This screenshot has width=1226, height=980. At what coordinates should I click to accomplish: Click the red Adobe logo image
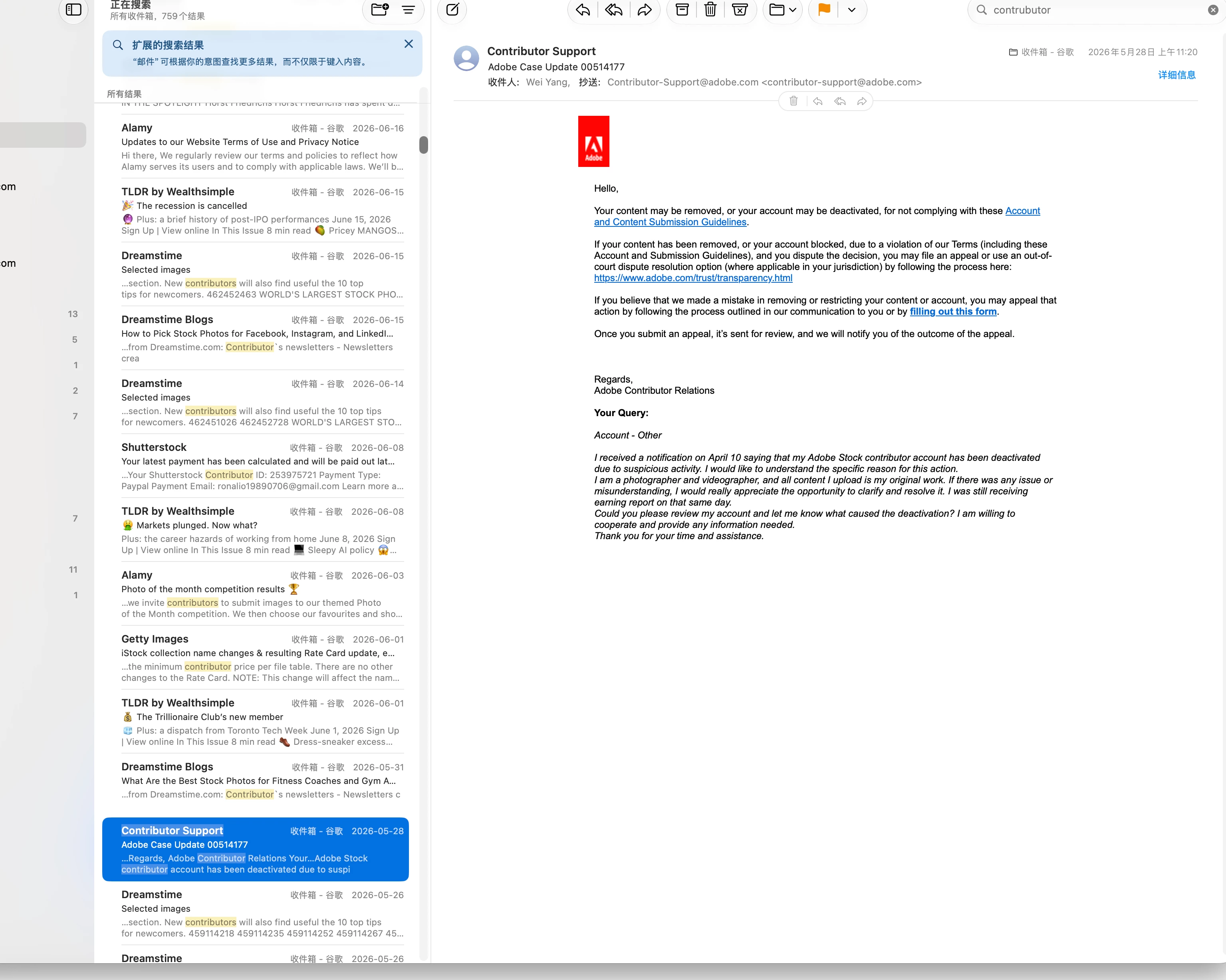(x=594, y=141)
